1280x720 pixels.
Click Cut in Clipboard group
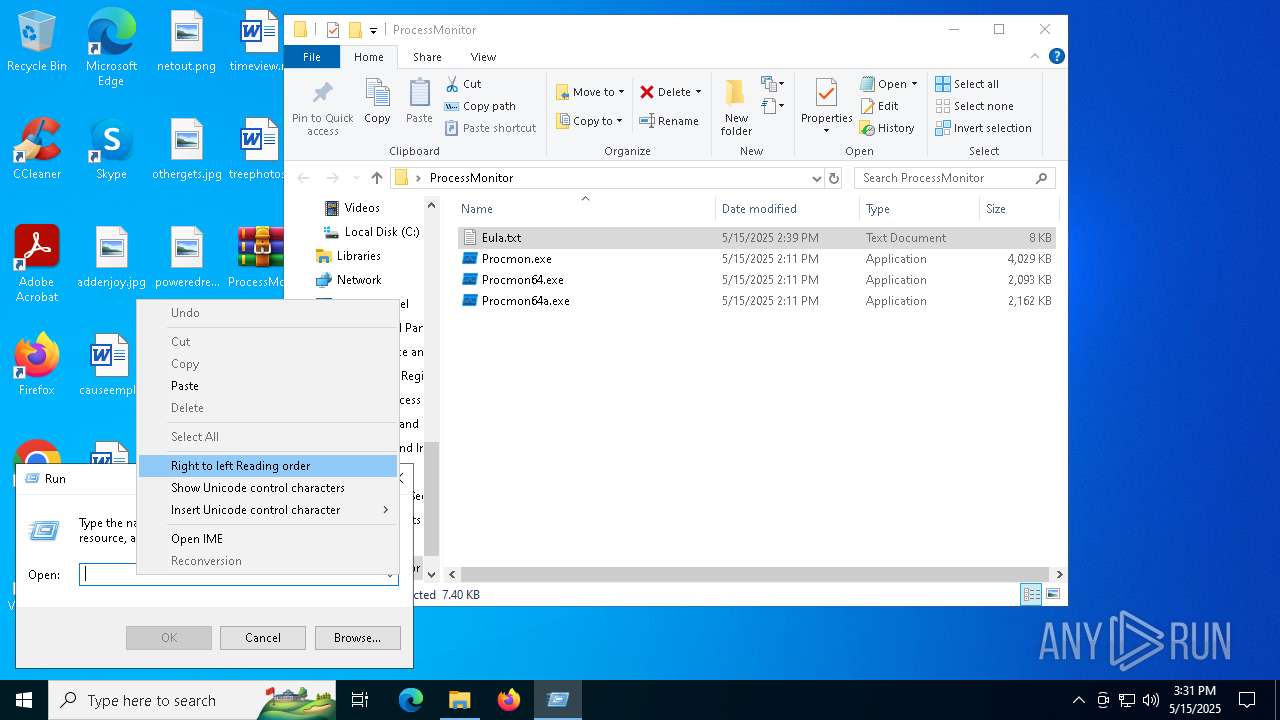click(x=463, y=84)
